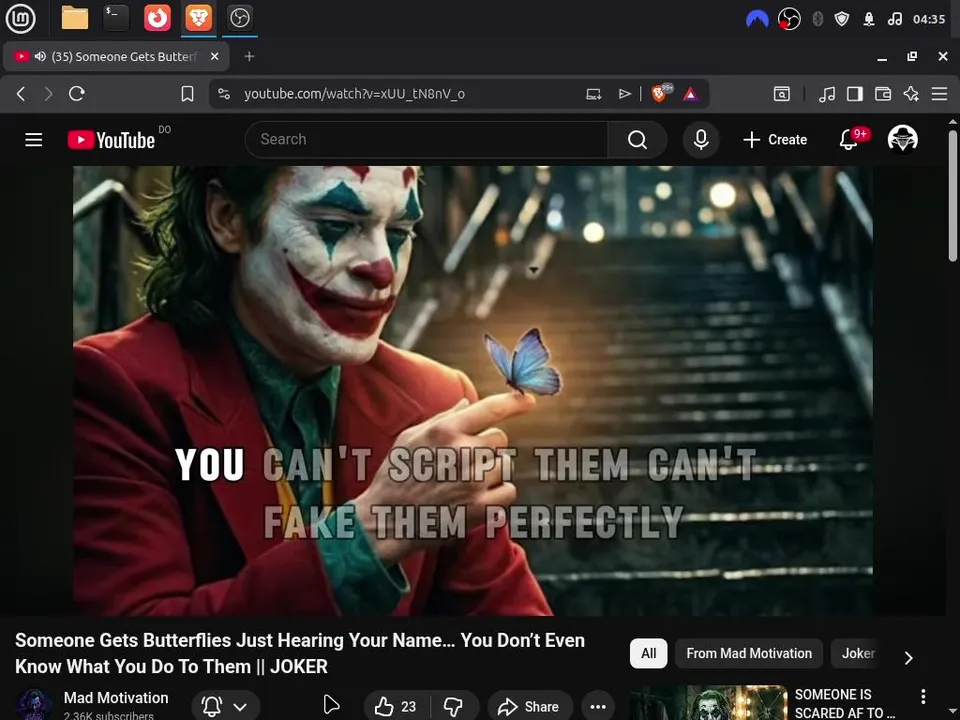Open Brave Shields lion icon
This screenshot has width=960, height=720.
[661, 94]
